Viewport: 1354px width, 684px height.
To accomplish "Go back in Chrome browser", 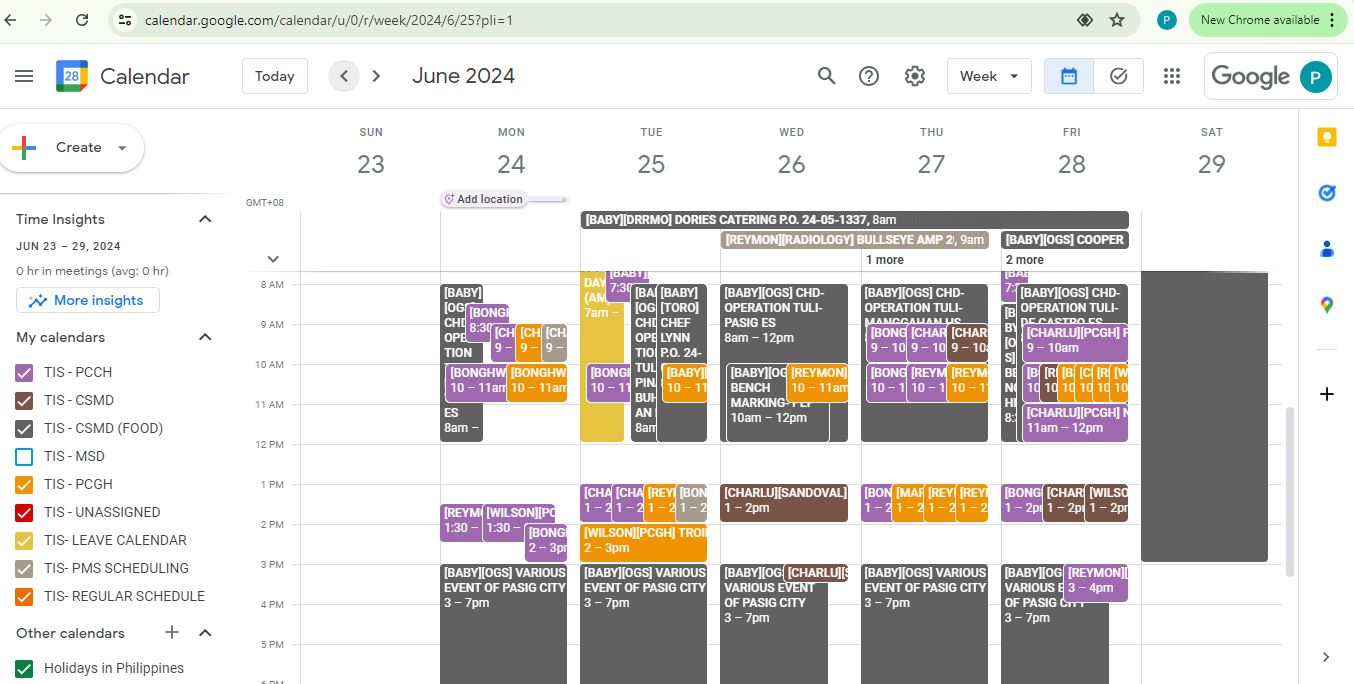I will (12, 20).
